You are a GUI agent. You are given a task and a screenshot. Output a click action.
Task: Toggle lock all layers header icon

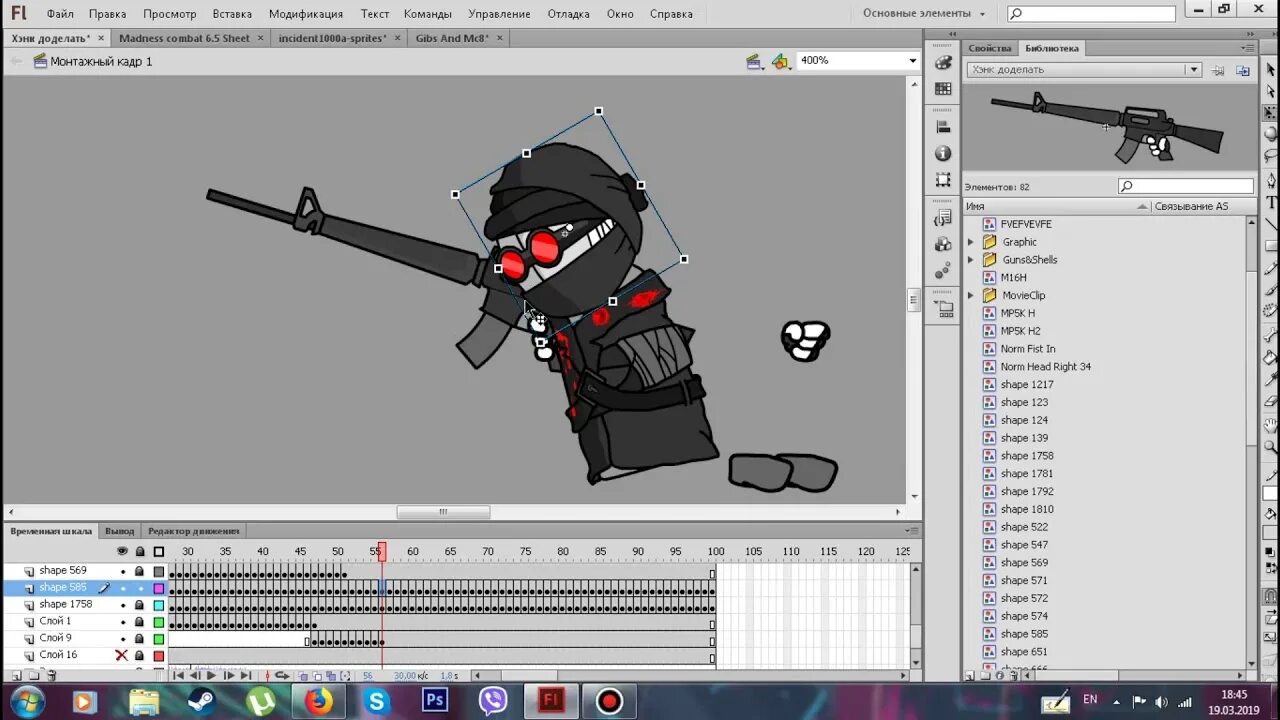pyautogui.click(x=140, y=551)
